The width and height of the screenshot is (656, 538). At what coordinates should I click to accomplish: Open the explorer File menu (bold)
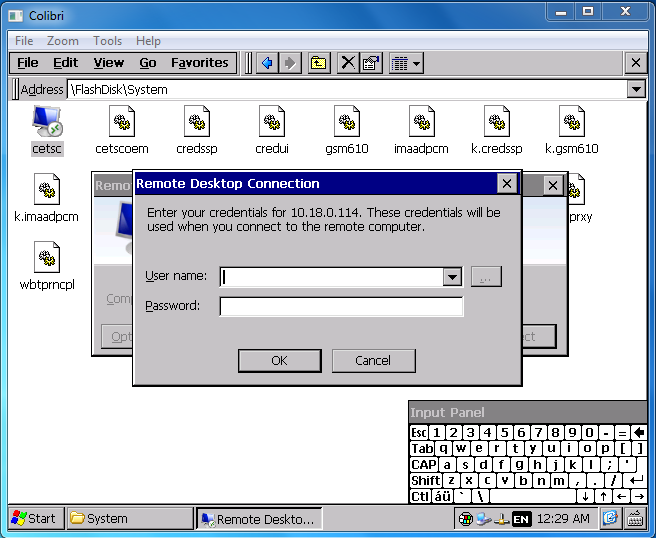(28, 63)
